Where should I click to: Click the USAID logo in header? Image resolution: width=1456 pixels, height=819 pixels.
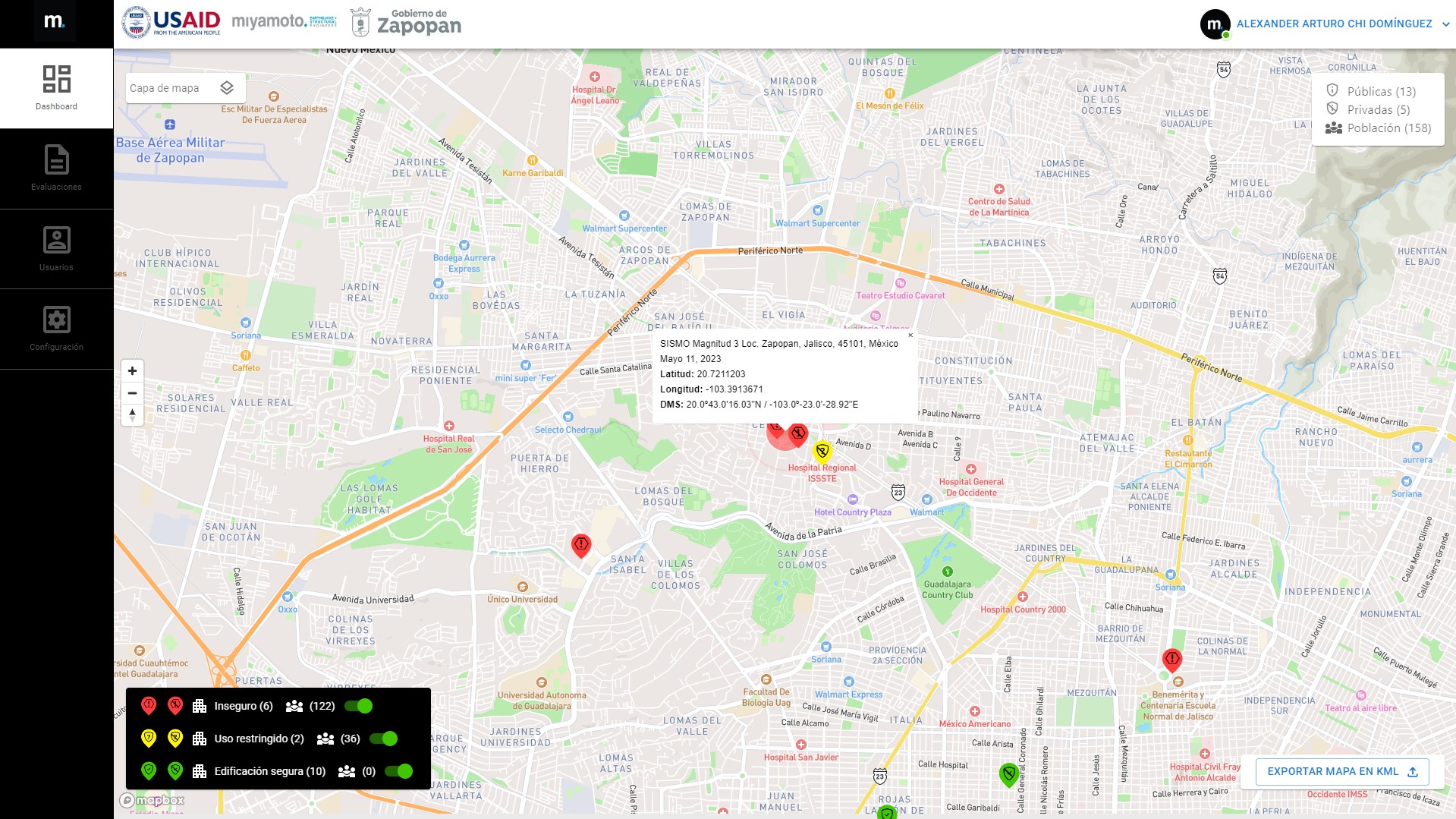coord(171,23)
